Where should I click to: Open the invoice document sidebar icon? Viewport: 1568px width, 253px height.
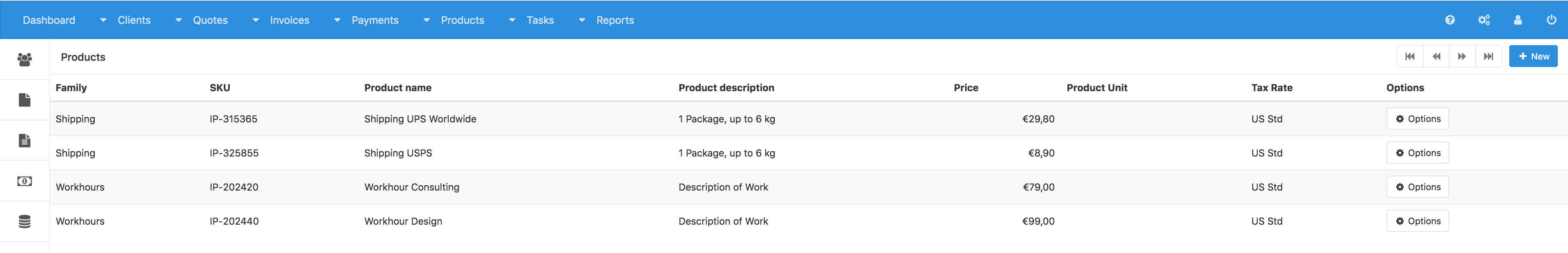tap(24, 141)
